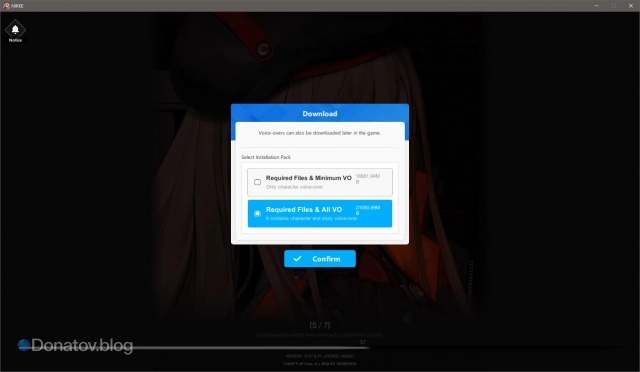Click the 'Select Installation Pack' label

[266, 157]
